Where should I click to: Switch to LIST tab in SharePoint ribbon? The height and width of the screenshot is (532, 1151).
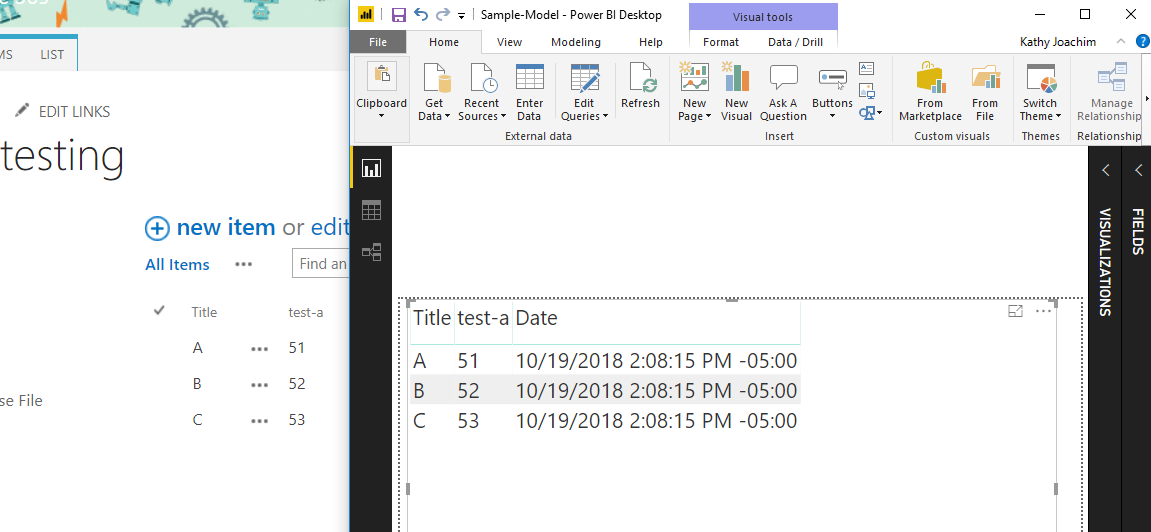coord(52,54)
